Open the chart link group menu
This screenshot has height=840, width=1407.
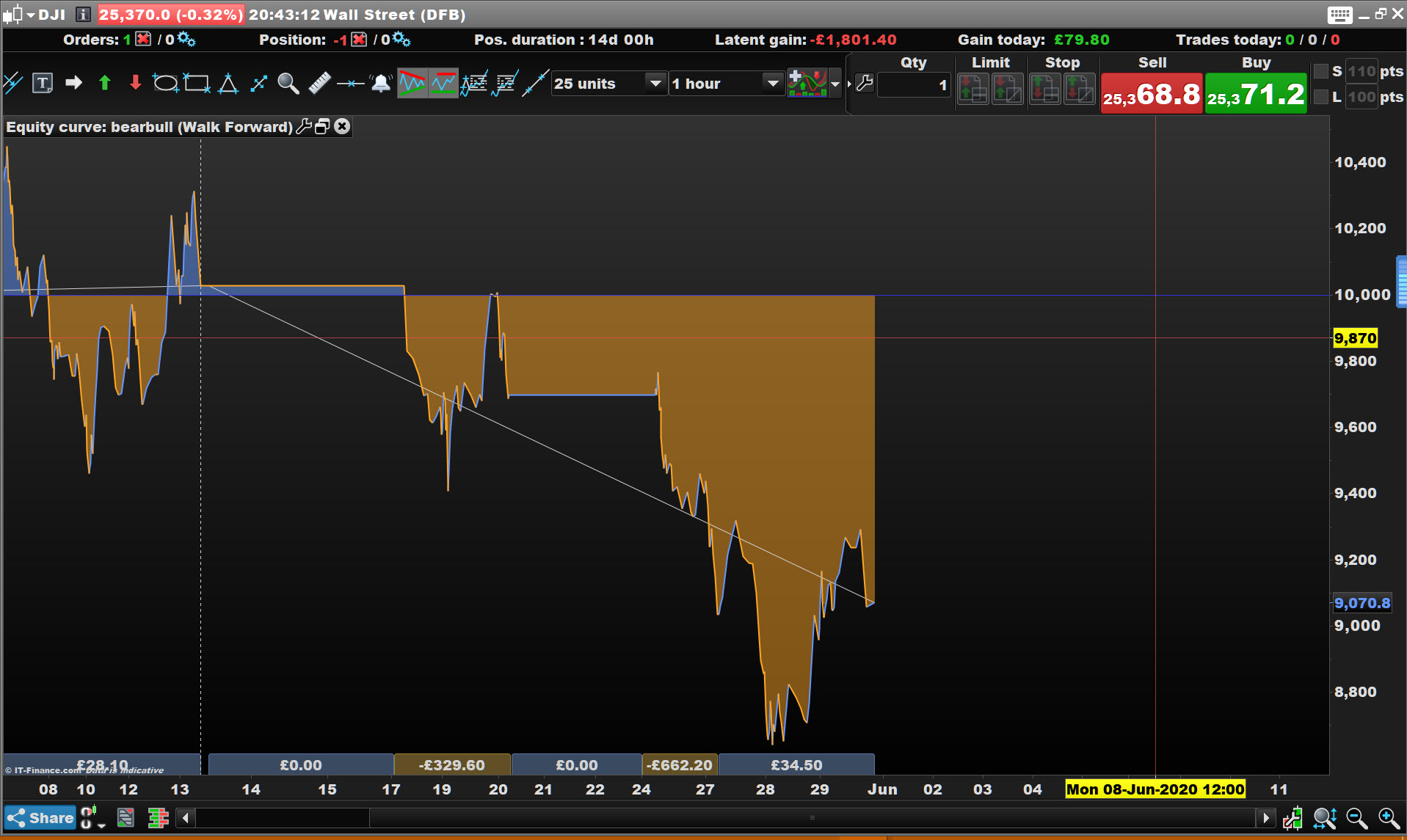(x=92, y=817)
